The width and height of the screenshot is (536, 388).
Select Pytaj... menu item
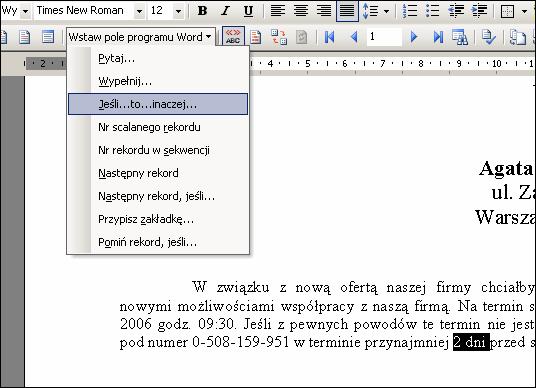click(158, 58)
